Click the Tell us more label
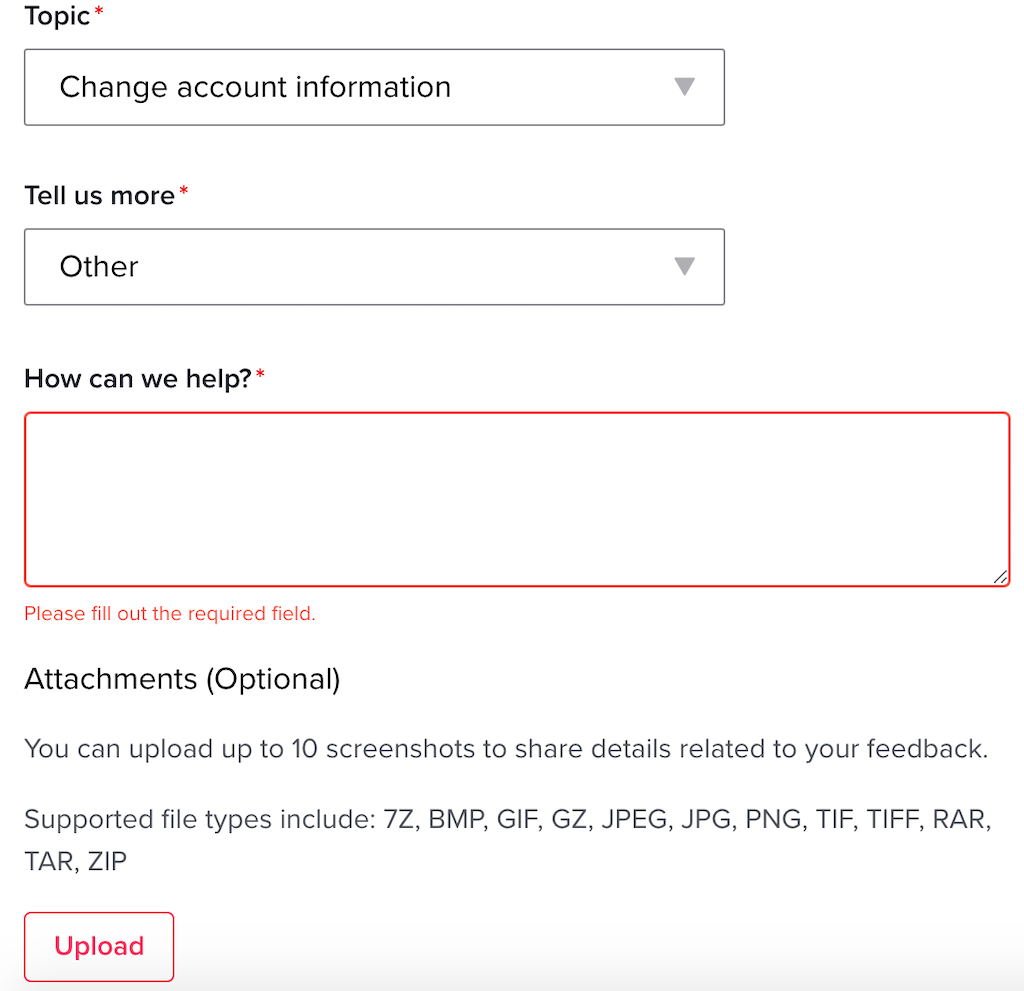The height and width of the screenshot is (991, 1024). pos(99,195)
